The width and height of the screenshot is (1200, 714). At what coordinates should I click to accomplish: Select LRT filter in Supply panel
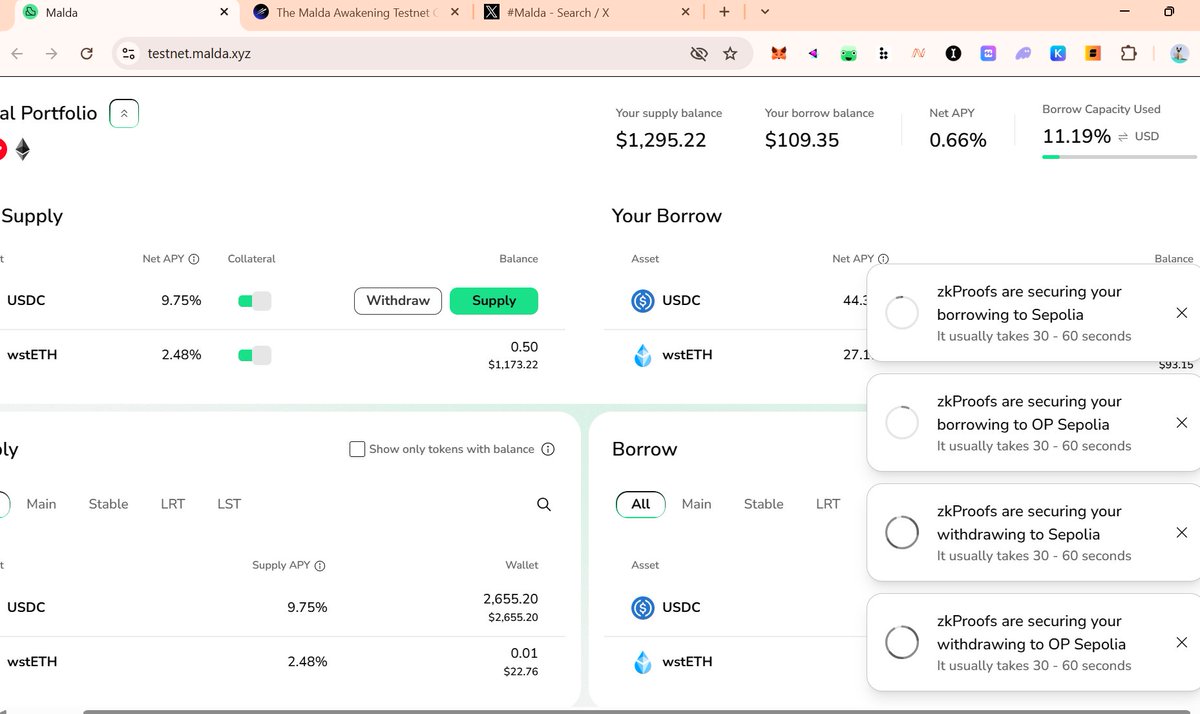point(173,504)
